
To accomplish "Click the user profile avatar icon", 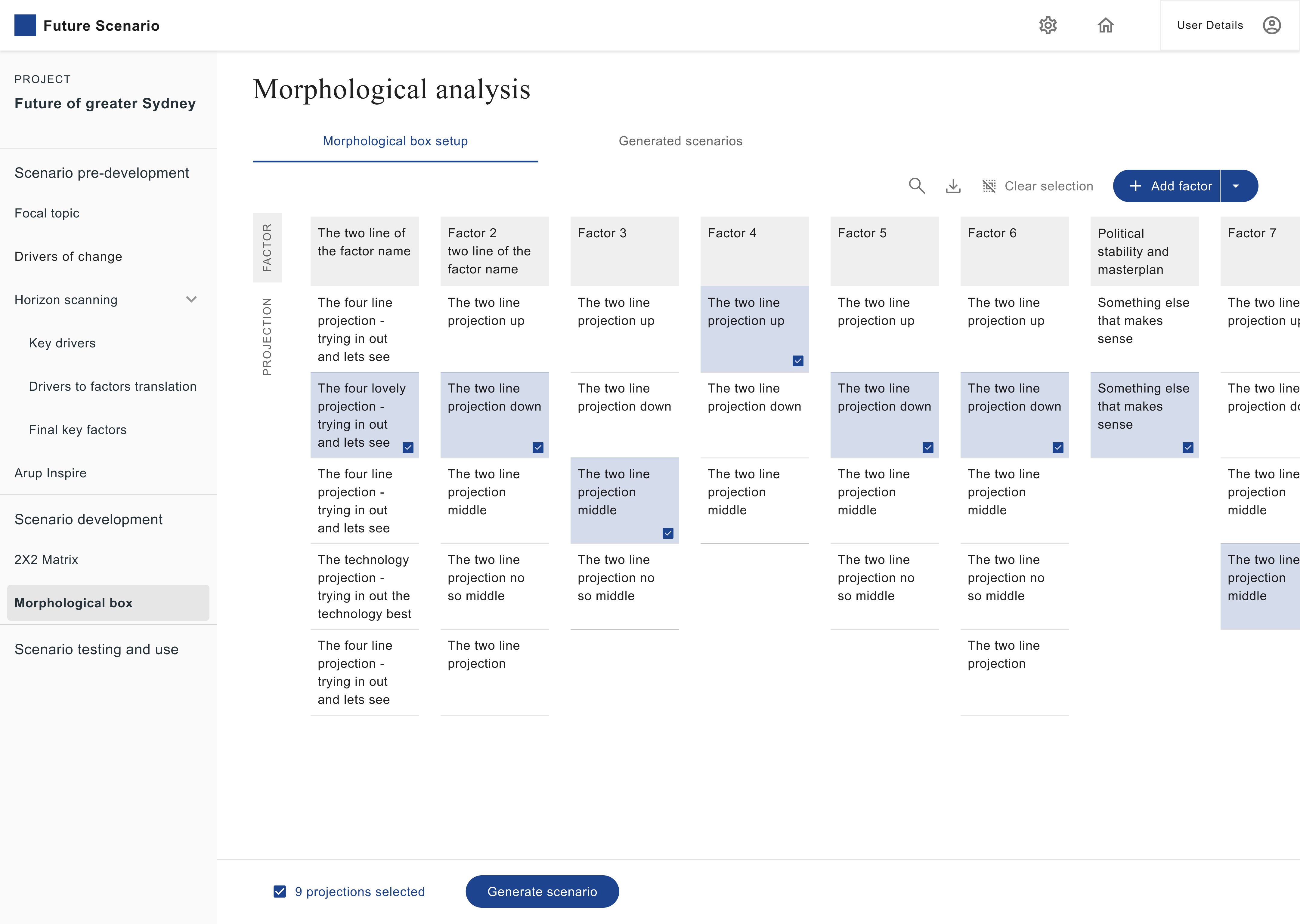I will pyautogui.click(x=1271, y=26).
